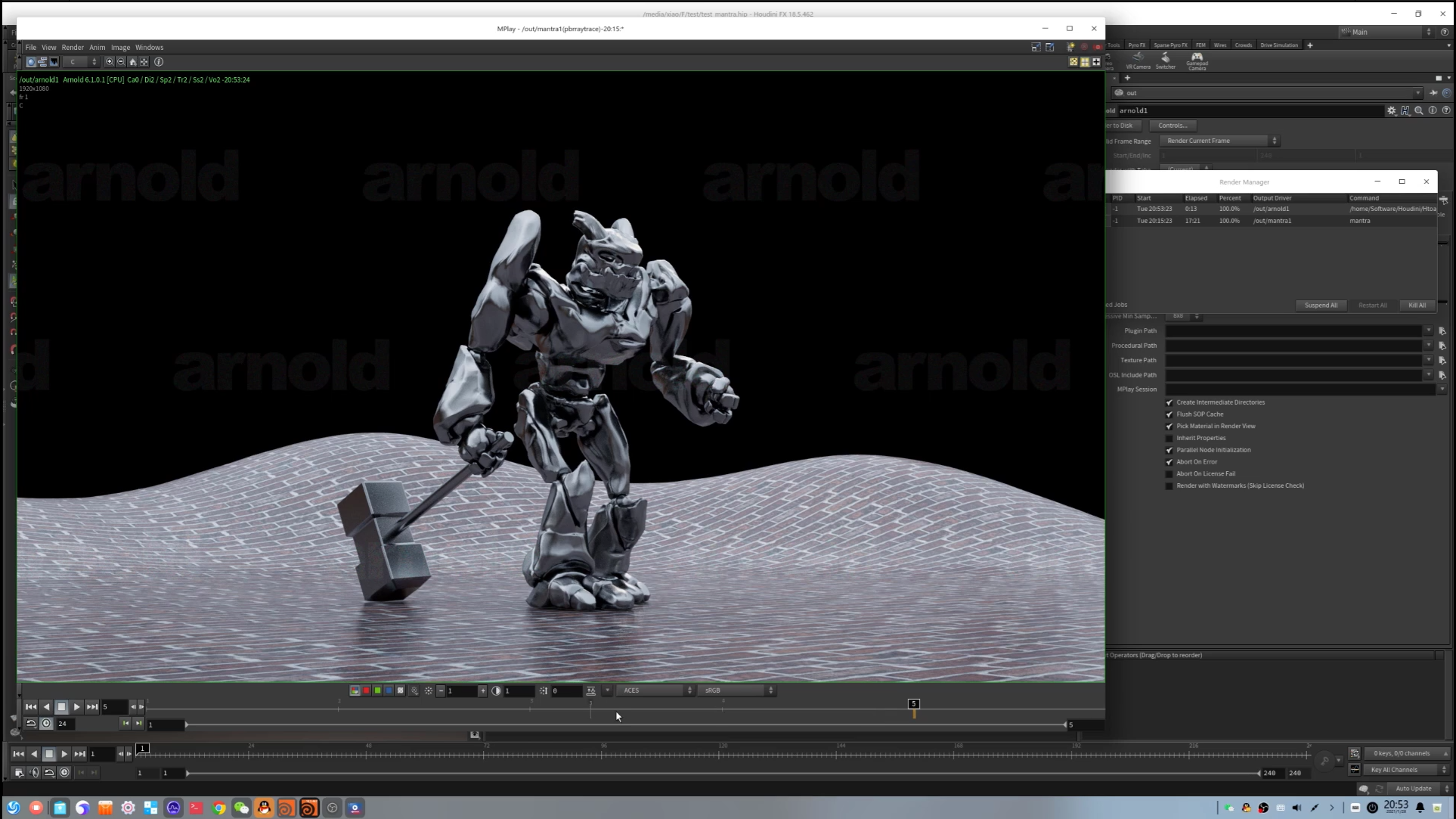This screenshot has height=819, width=1456.
Task: Click the zoom in magnifier icon
Action: (x=109, y=62)
